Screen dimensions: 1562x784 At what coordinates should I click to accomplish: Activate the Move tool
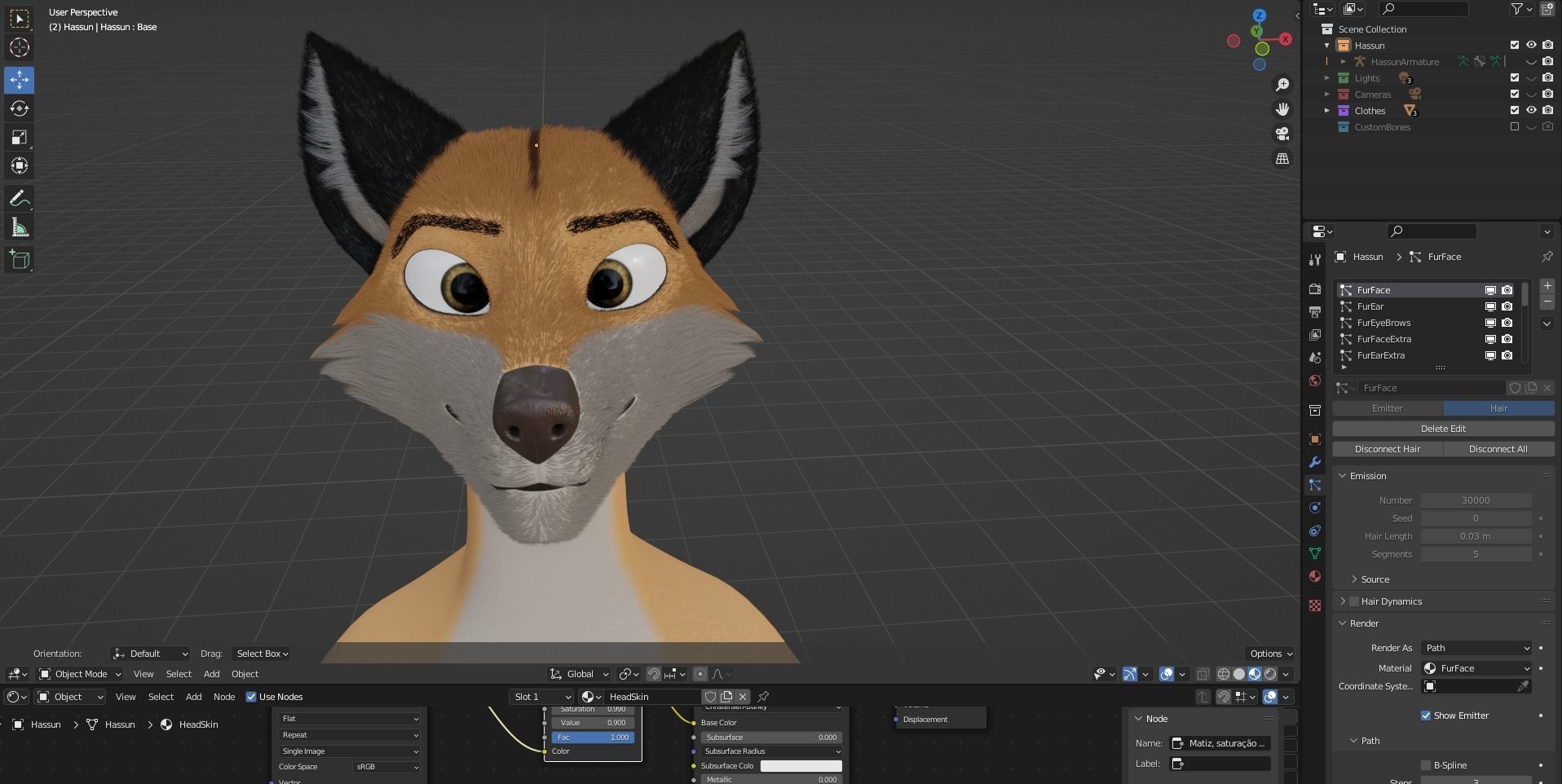20,80
